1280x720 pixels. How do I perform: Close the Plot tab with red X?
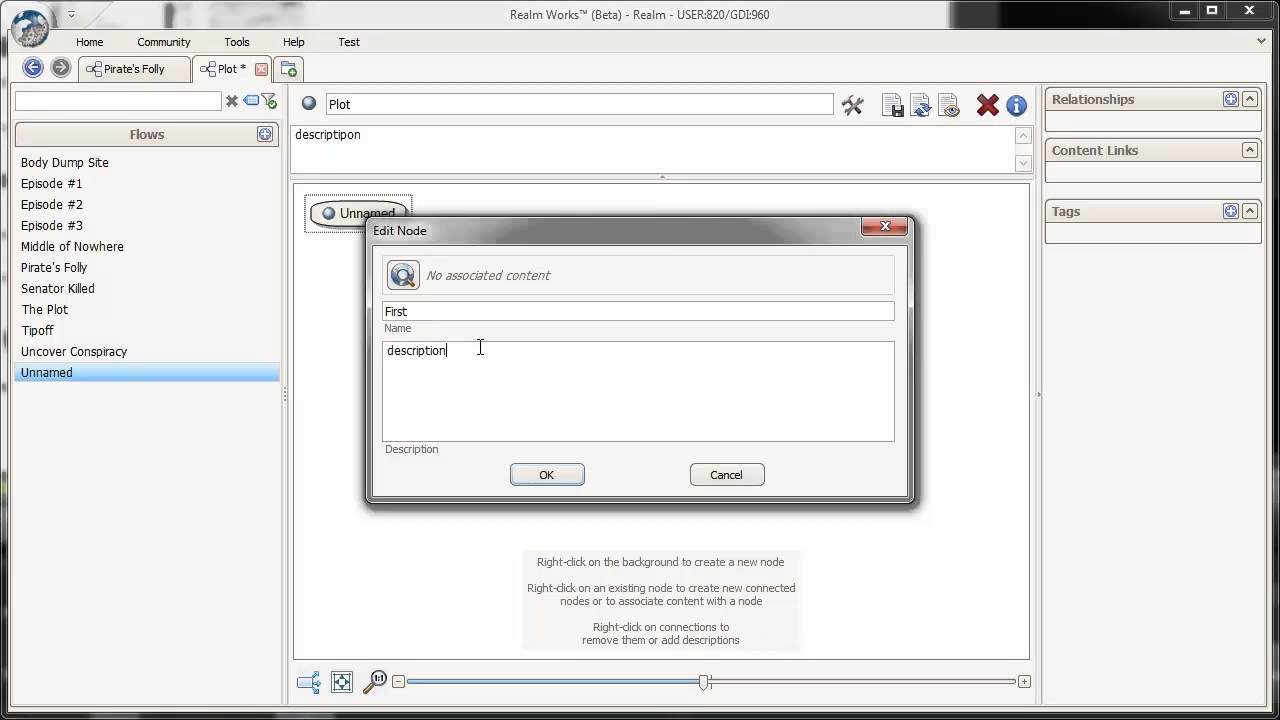click(262, 69)
